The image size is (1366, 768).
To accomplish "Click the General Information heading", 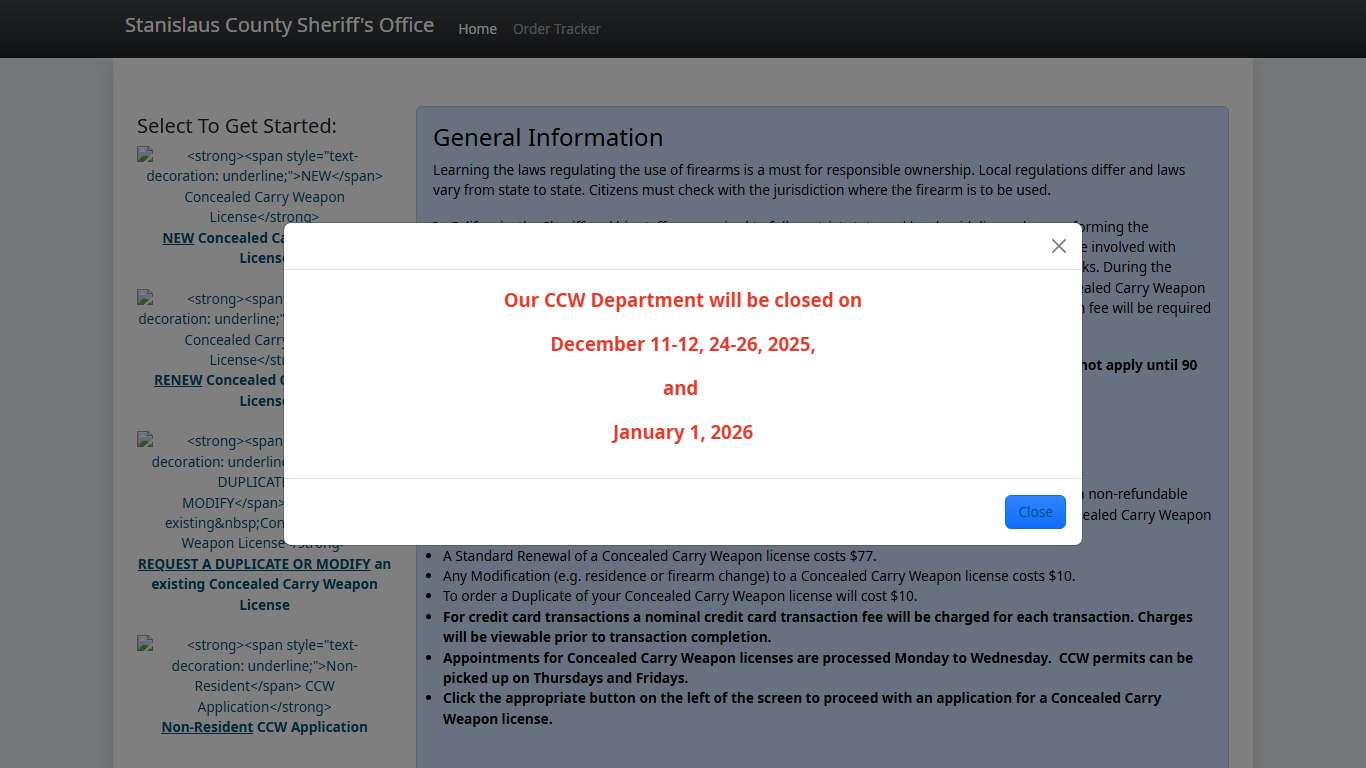I will tap(547, 137).
